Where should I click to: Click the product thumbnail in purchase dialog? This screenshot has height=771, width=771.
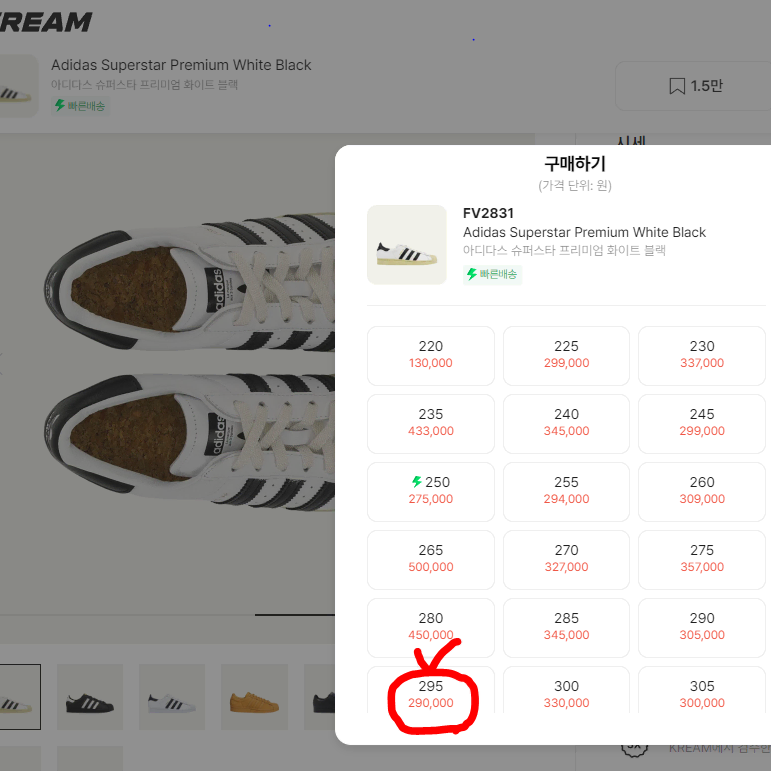[x=407, y=244]
